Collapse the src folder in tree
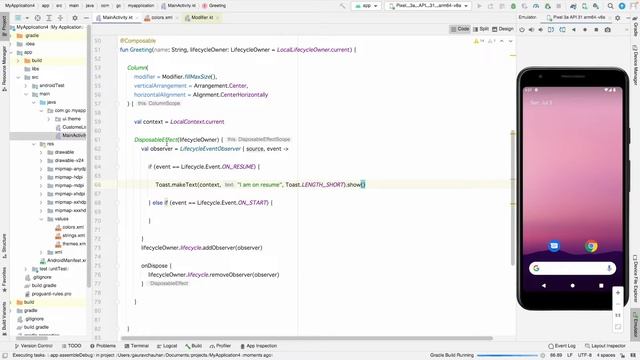Image resolution: width=640 pixels, height=360 pixels. pyautogui.click(x=18, y=77)
